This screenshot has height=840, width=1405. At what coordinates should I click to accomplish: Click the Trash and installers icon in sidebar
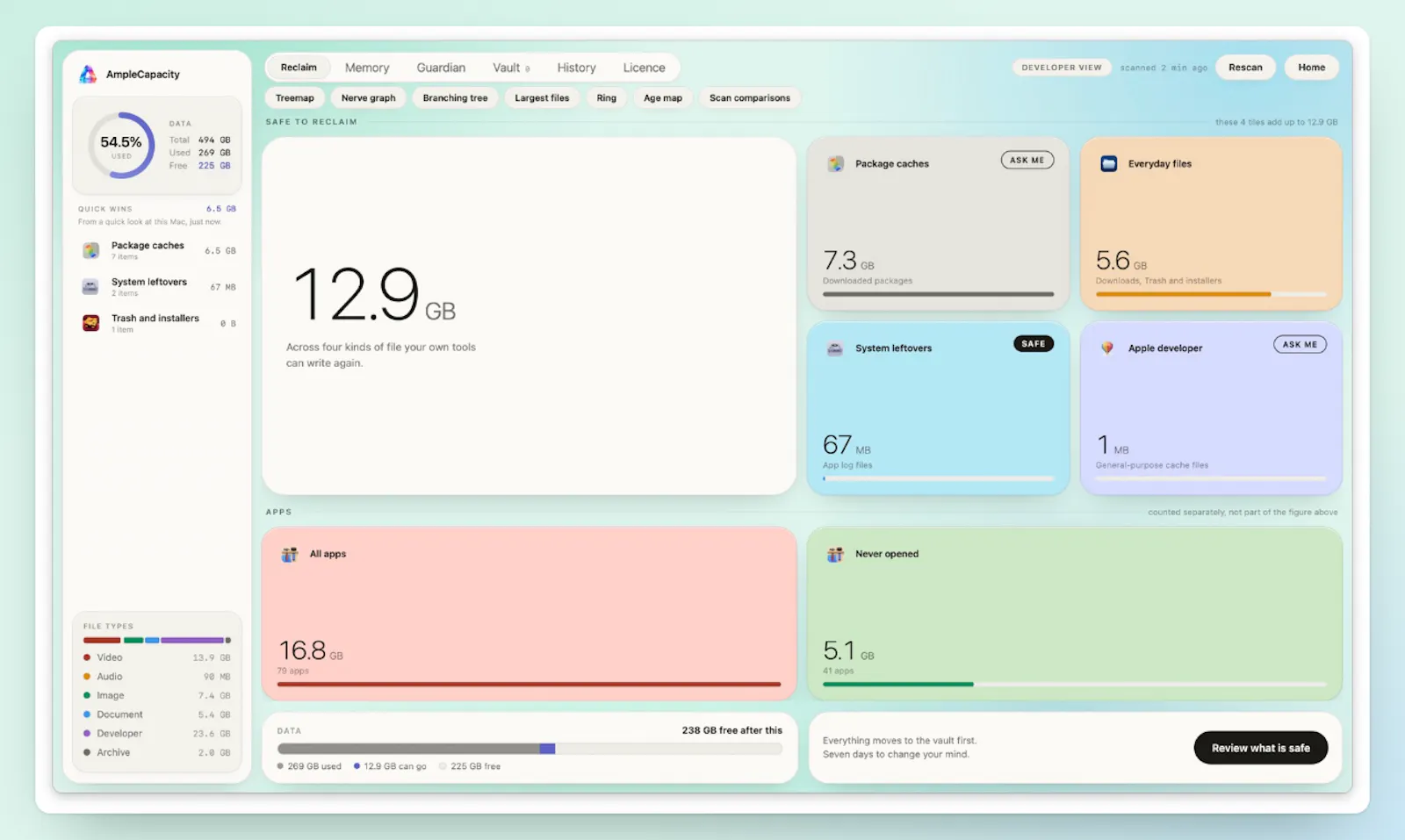(x=90, y=323)
